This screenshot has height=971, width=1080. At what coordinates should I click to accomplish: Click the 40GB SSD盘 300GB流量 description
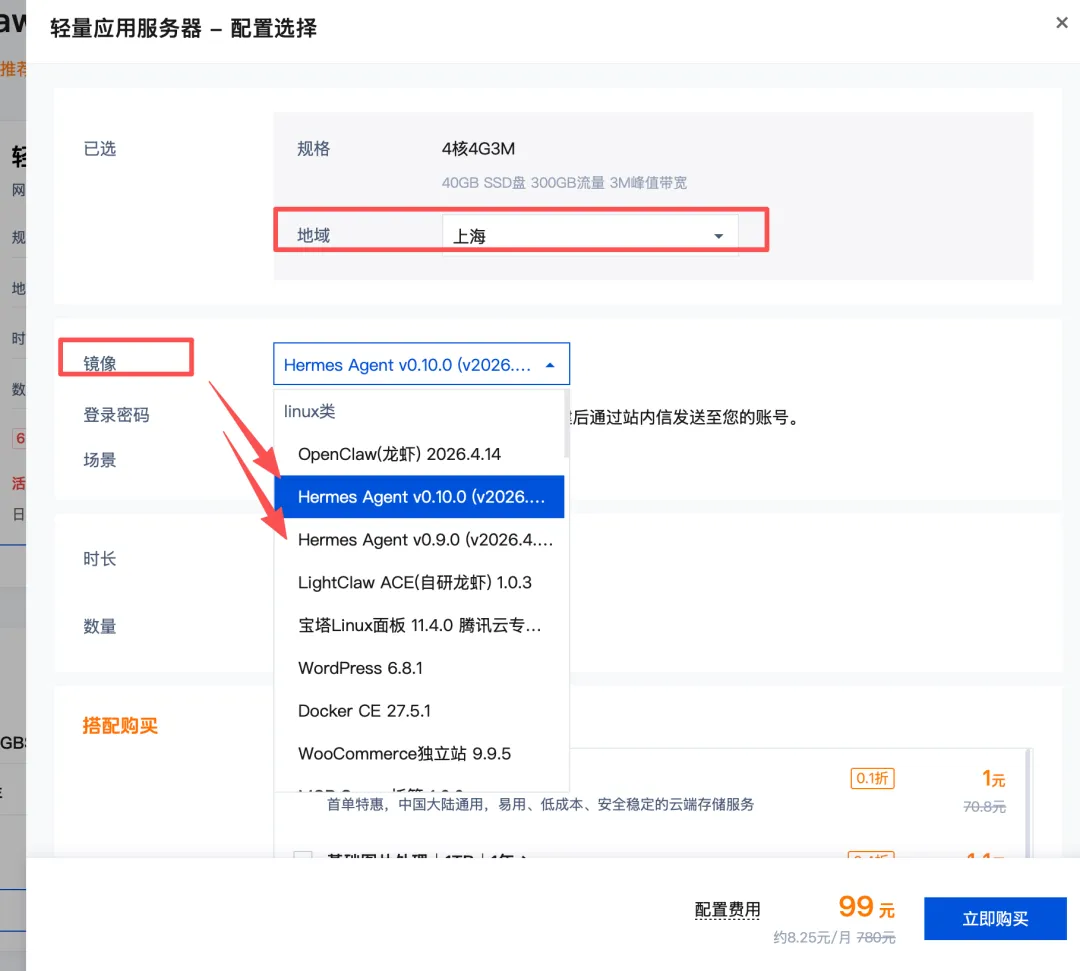[x=564, y=182]
